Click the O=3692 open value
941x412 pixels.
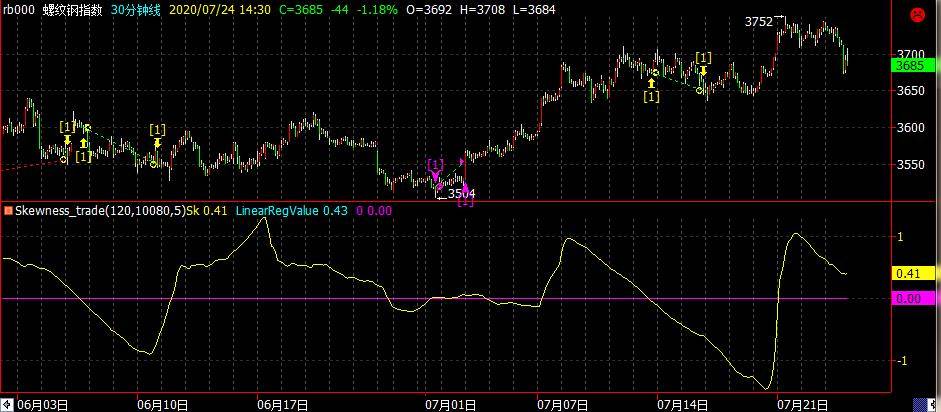click(x=429, y=10)
